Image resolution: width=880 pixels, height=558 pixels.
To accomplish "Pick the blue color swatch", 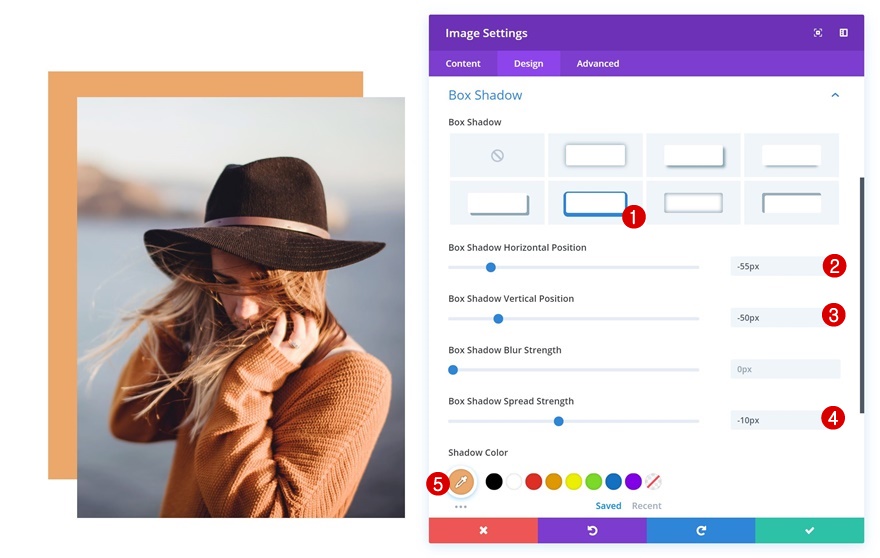I will (x=613, y=481).
